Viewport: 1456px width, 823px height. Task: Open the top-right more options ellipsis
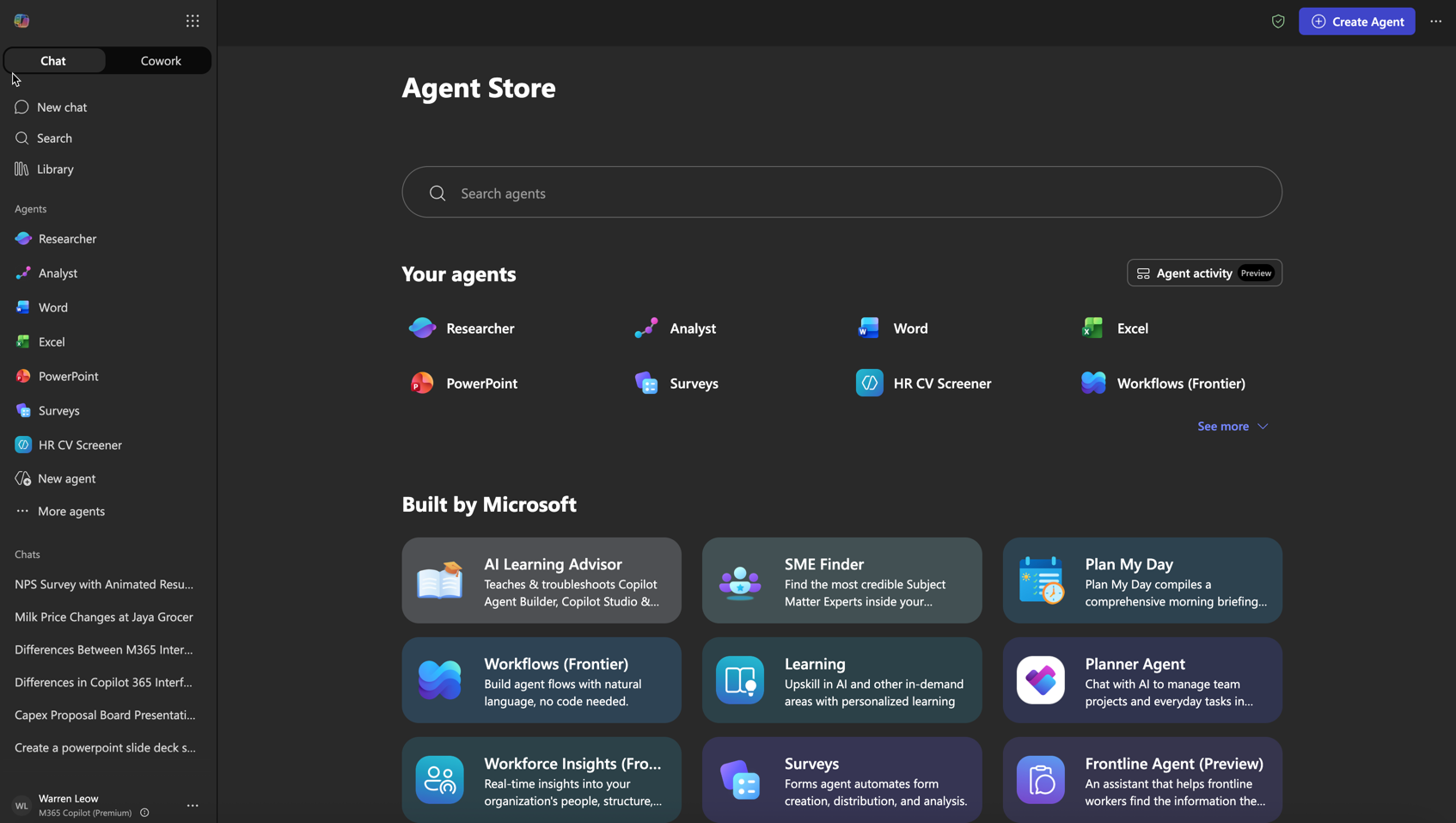point(1435,21)
